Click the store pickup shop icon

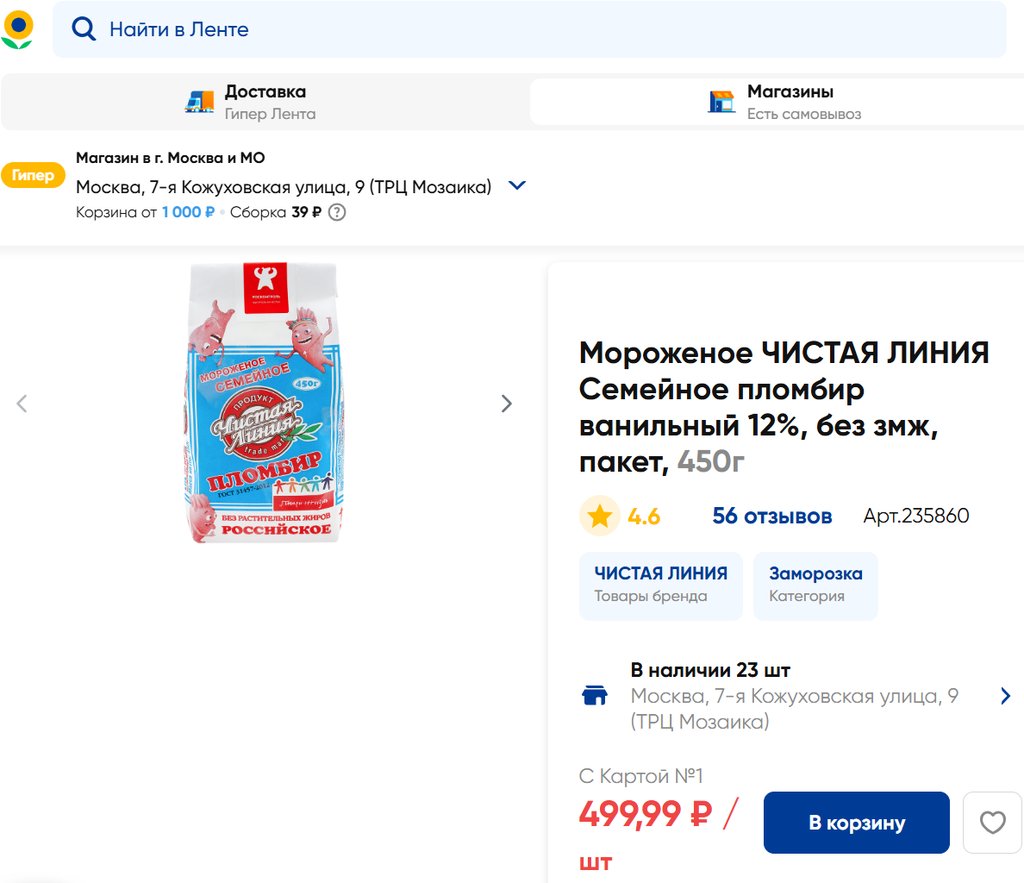coord(721,101)
